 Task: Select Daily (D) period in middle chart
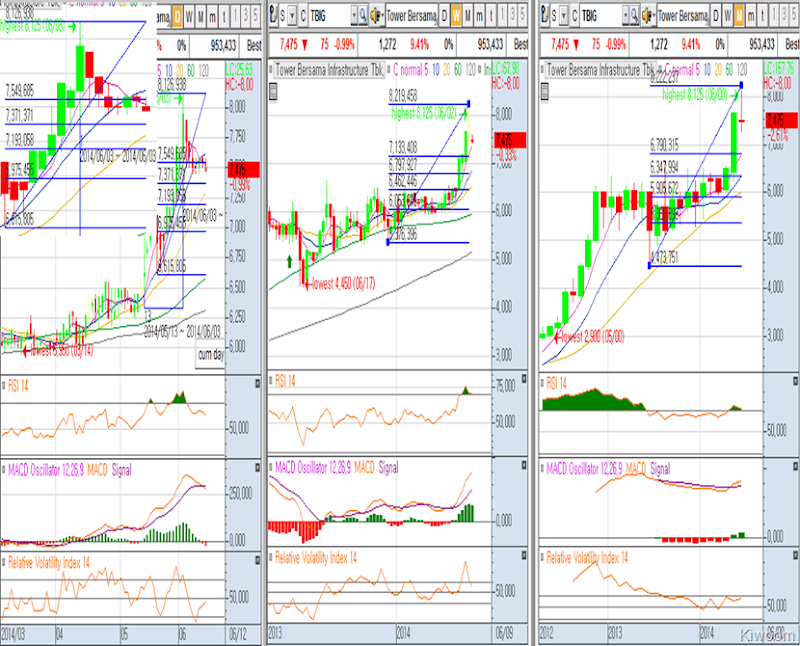(444, 16)
